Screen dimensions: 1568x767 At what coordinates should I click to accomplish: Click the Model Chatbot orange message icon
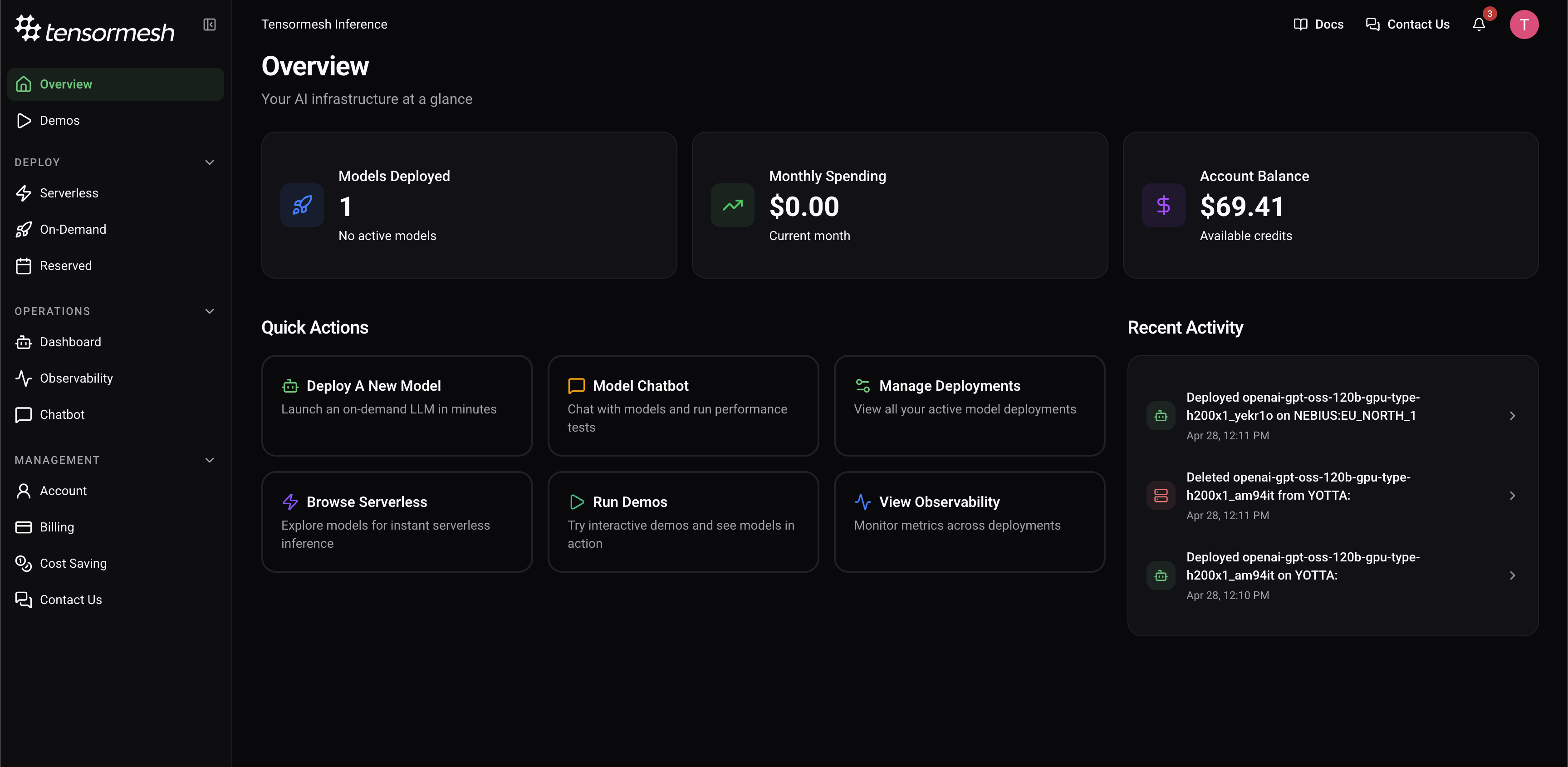tap(576, 386)
